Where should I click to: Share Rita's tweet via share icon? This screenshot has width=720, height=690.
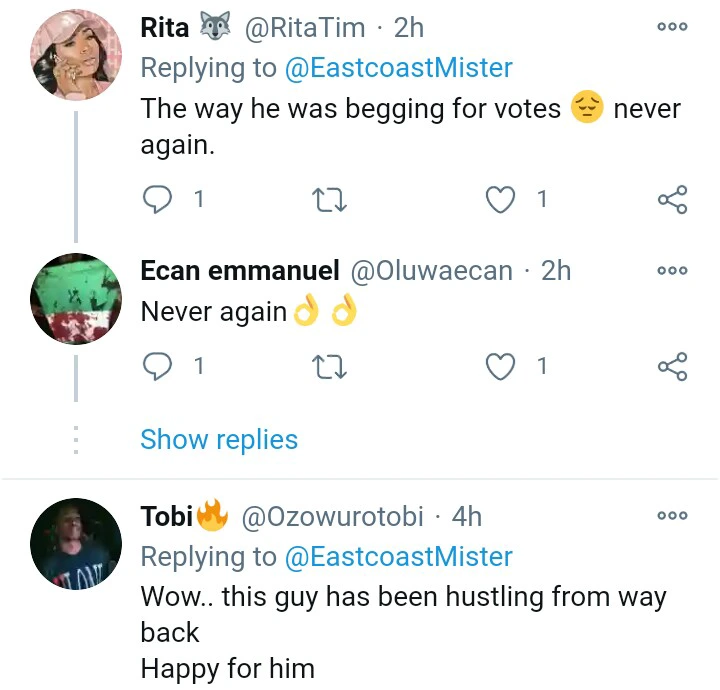(x=673, y=200)
